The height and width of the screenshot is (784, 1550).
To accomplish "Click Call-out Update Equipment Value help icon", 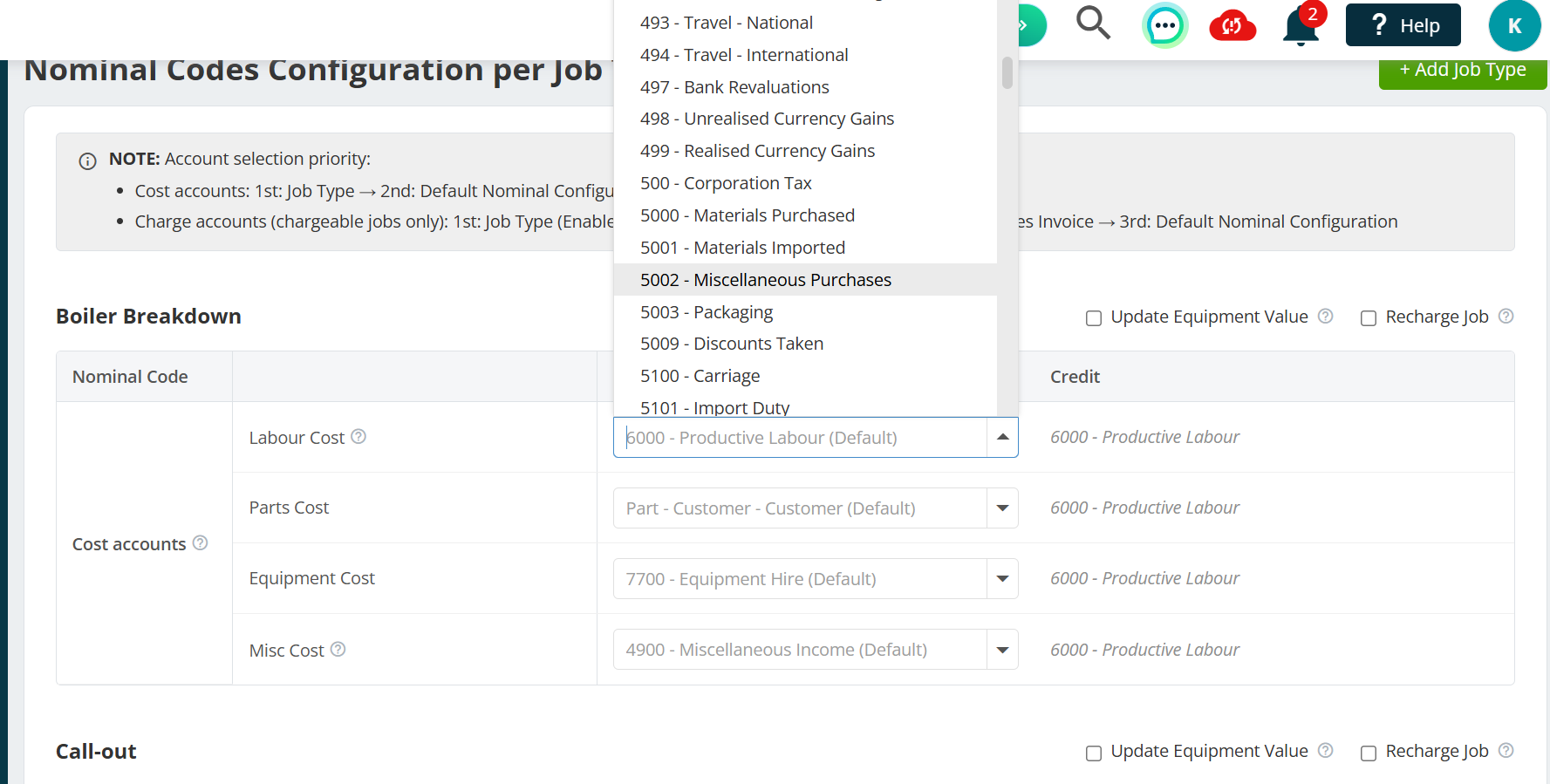I will tap(1325, 750).
